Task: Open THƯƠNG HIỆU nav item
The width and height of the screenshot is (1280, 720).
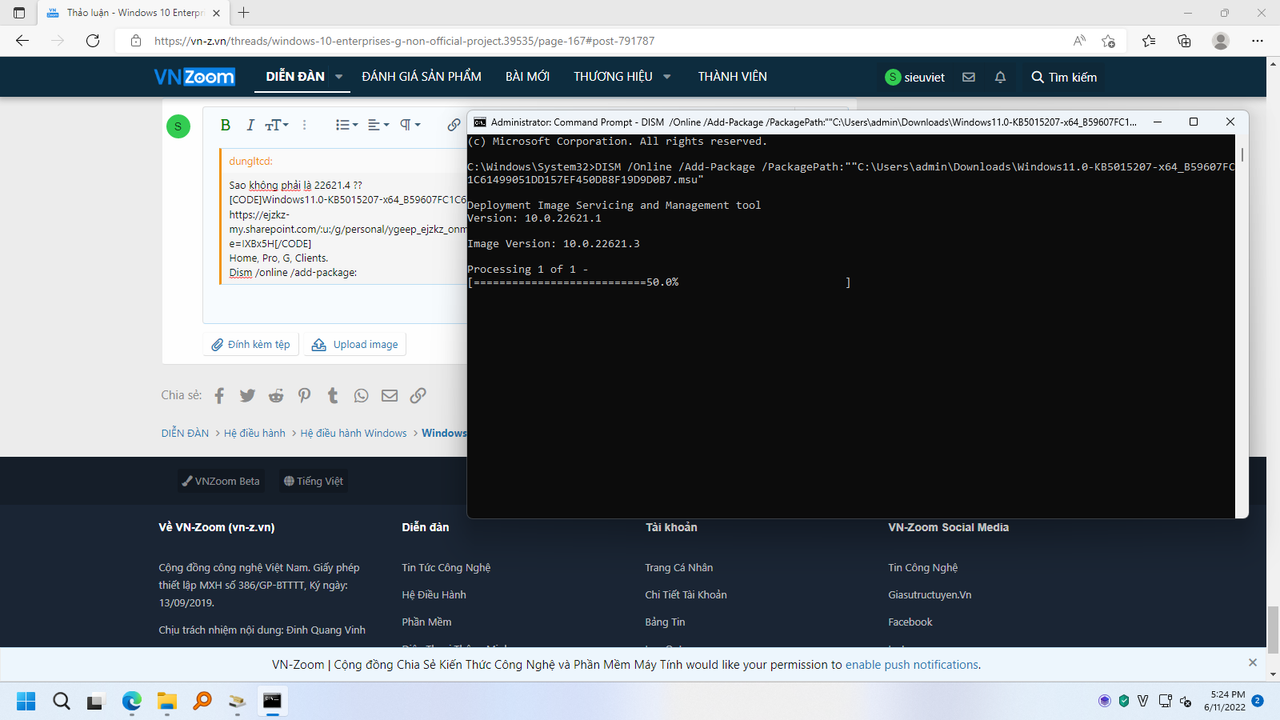Action: (613, 77)
